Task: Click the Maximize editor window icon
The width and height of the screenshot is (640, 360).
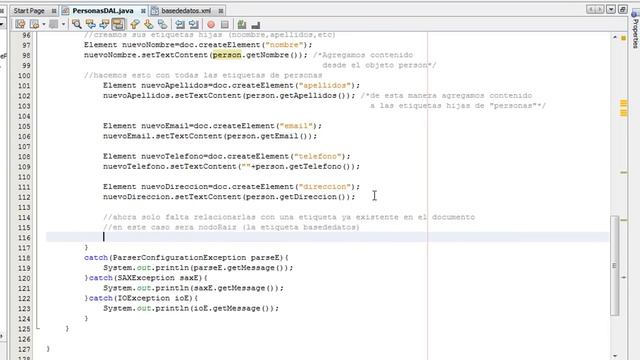Action: coord(622,9)
